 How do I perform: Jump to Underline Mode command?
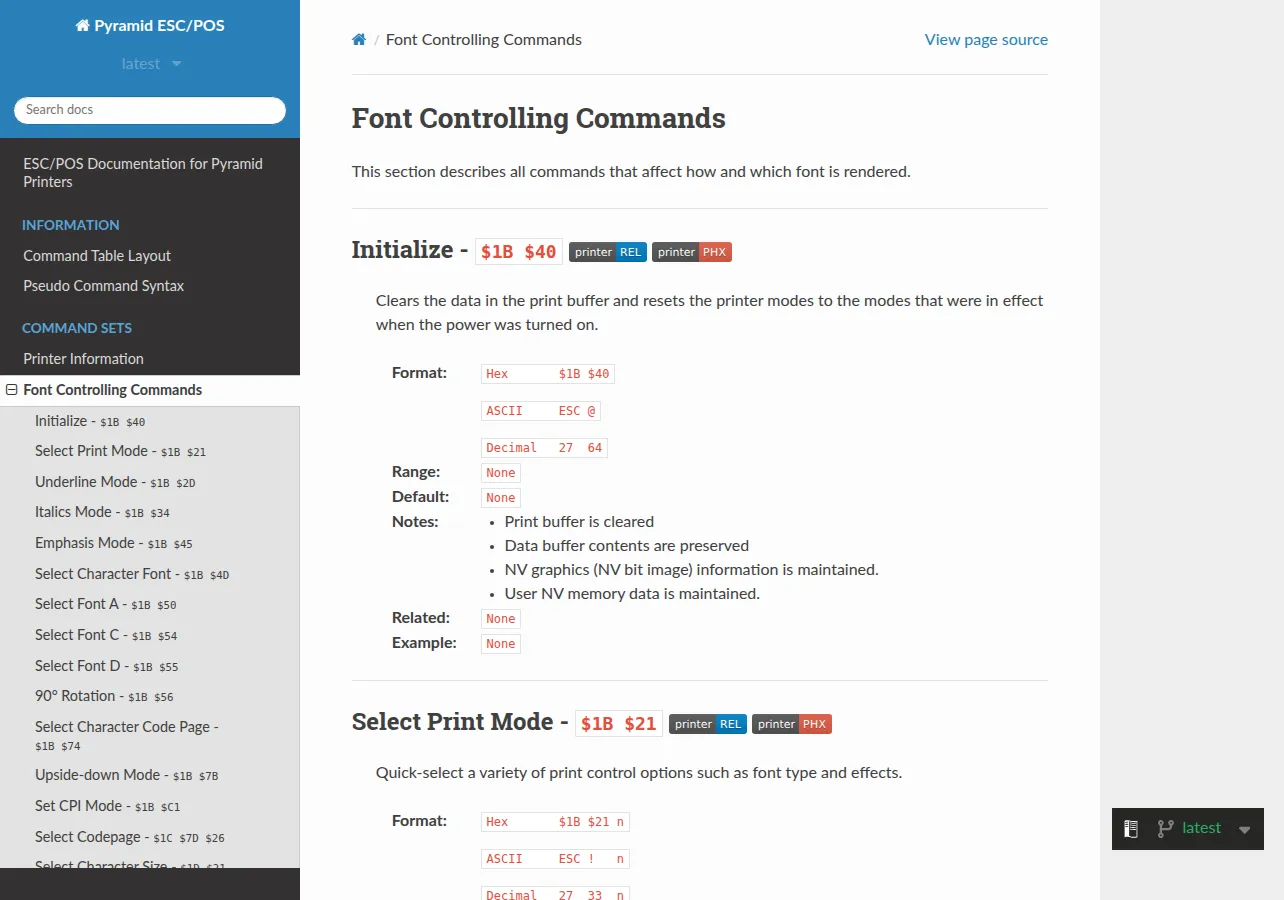115,482
